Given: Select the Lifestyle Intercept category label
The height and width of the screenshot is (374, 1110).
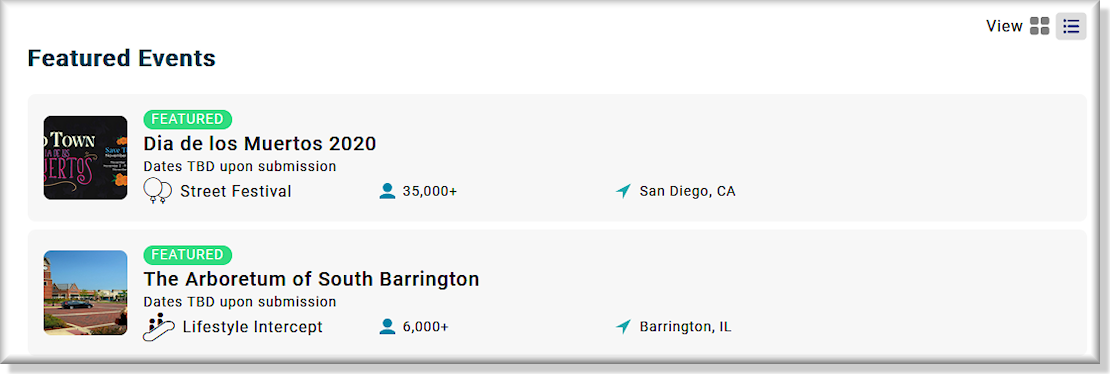Looking at the screenshot, I should coord(253,327).
